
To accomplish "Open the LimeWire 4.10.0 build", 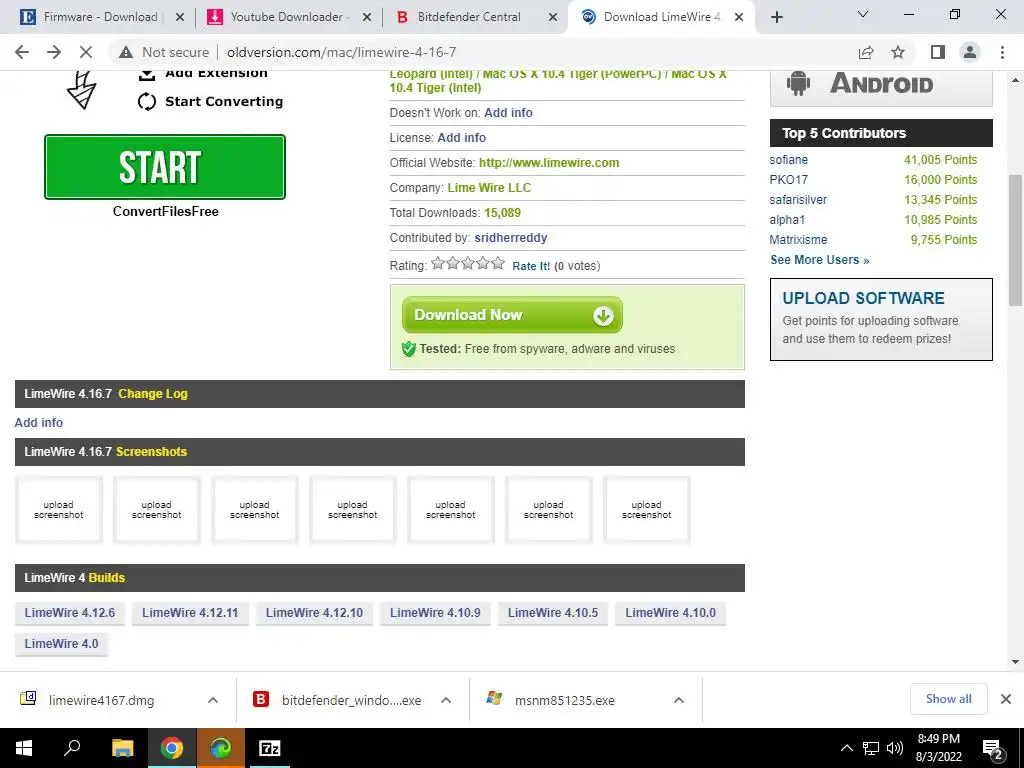I will coord(670,613).
